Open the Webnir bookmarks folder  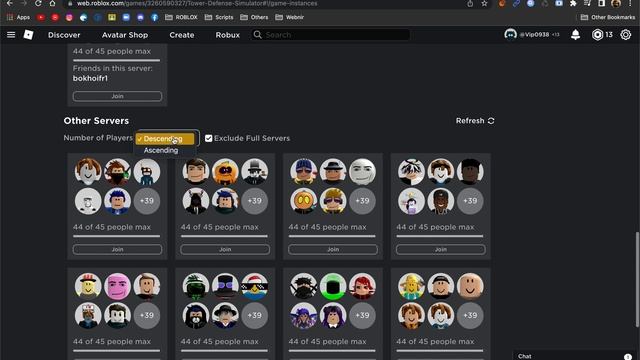click(289, 17)
